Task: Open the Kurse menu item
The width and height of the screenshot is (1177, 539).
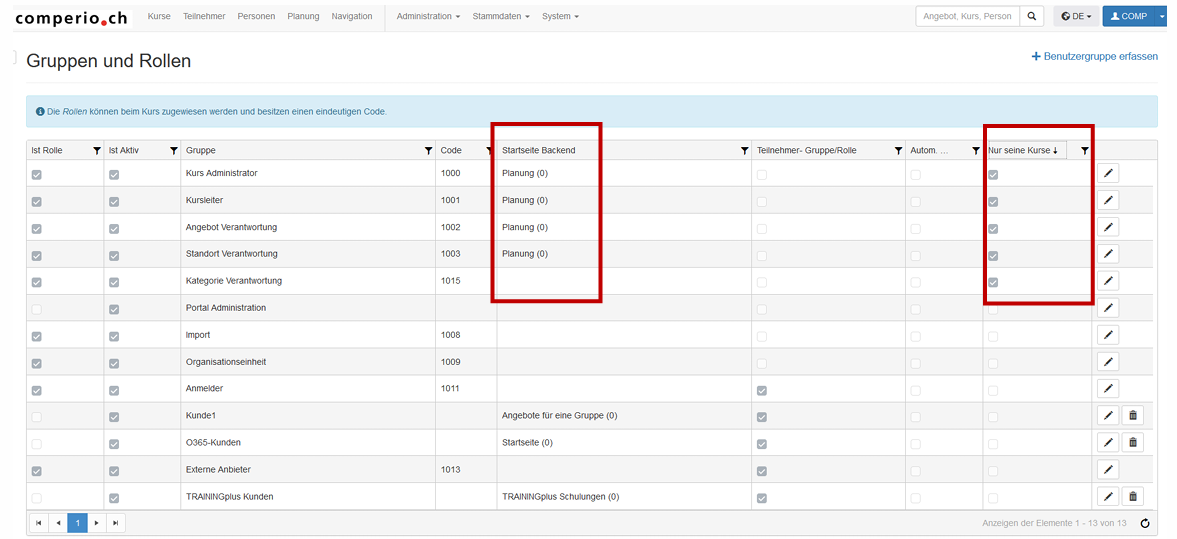Action: (159, 16)
